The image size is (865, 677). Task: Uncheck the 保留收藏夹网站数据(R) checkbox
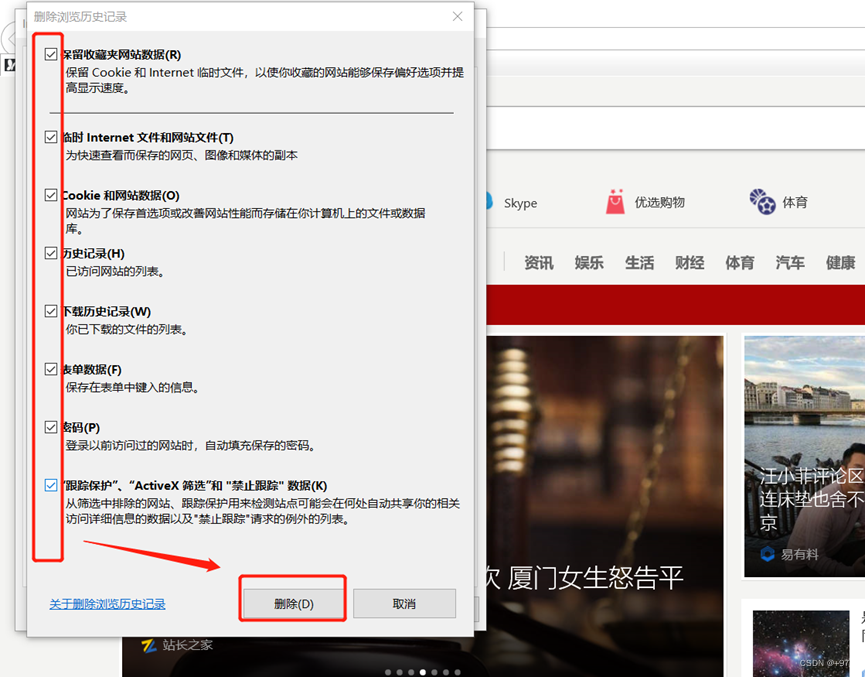[x=51, y=54]
